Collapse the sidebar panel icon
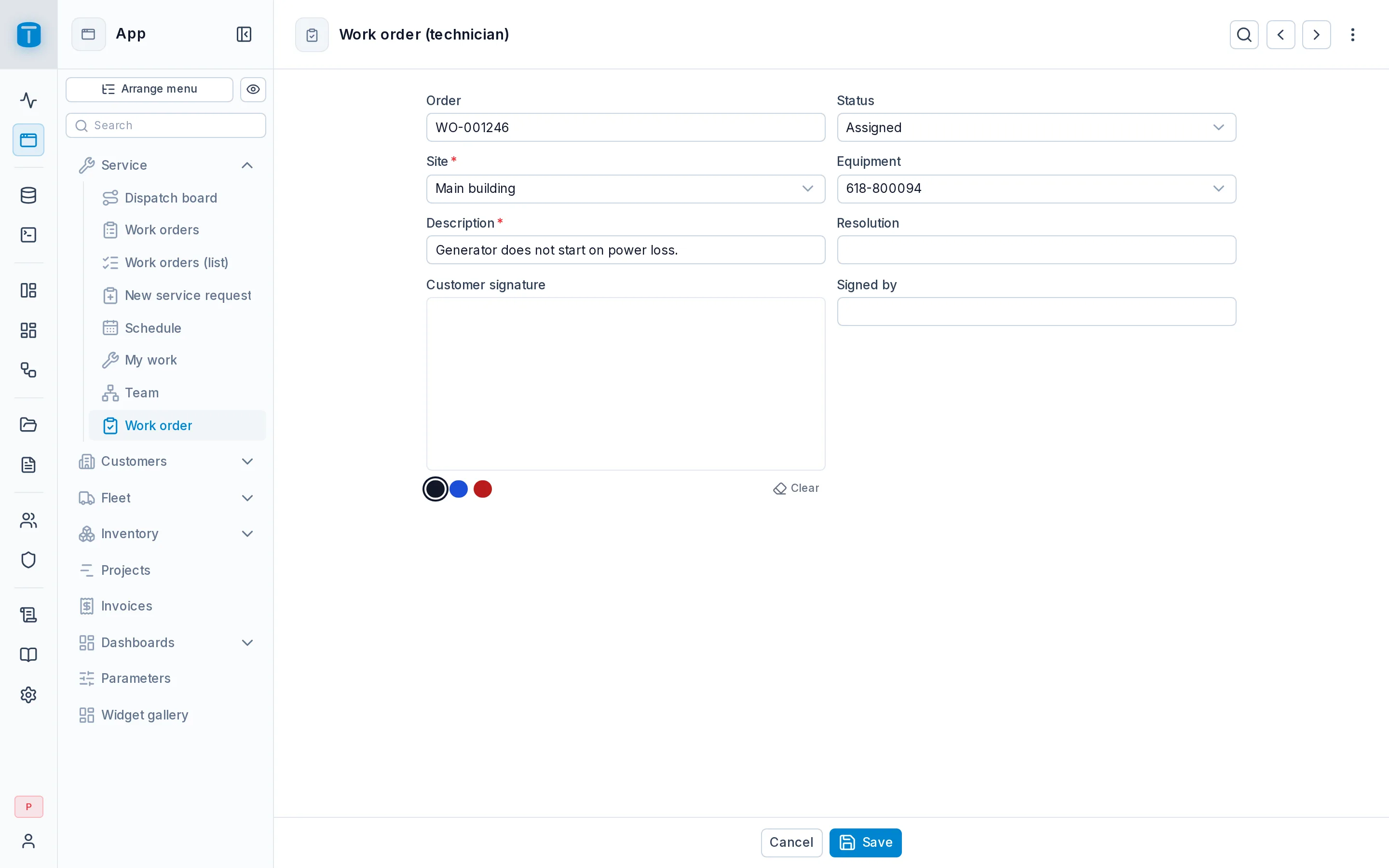1389x868 pixels. (244, 34)
